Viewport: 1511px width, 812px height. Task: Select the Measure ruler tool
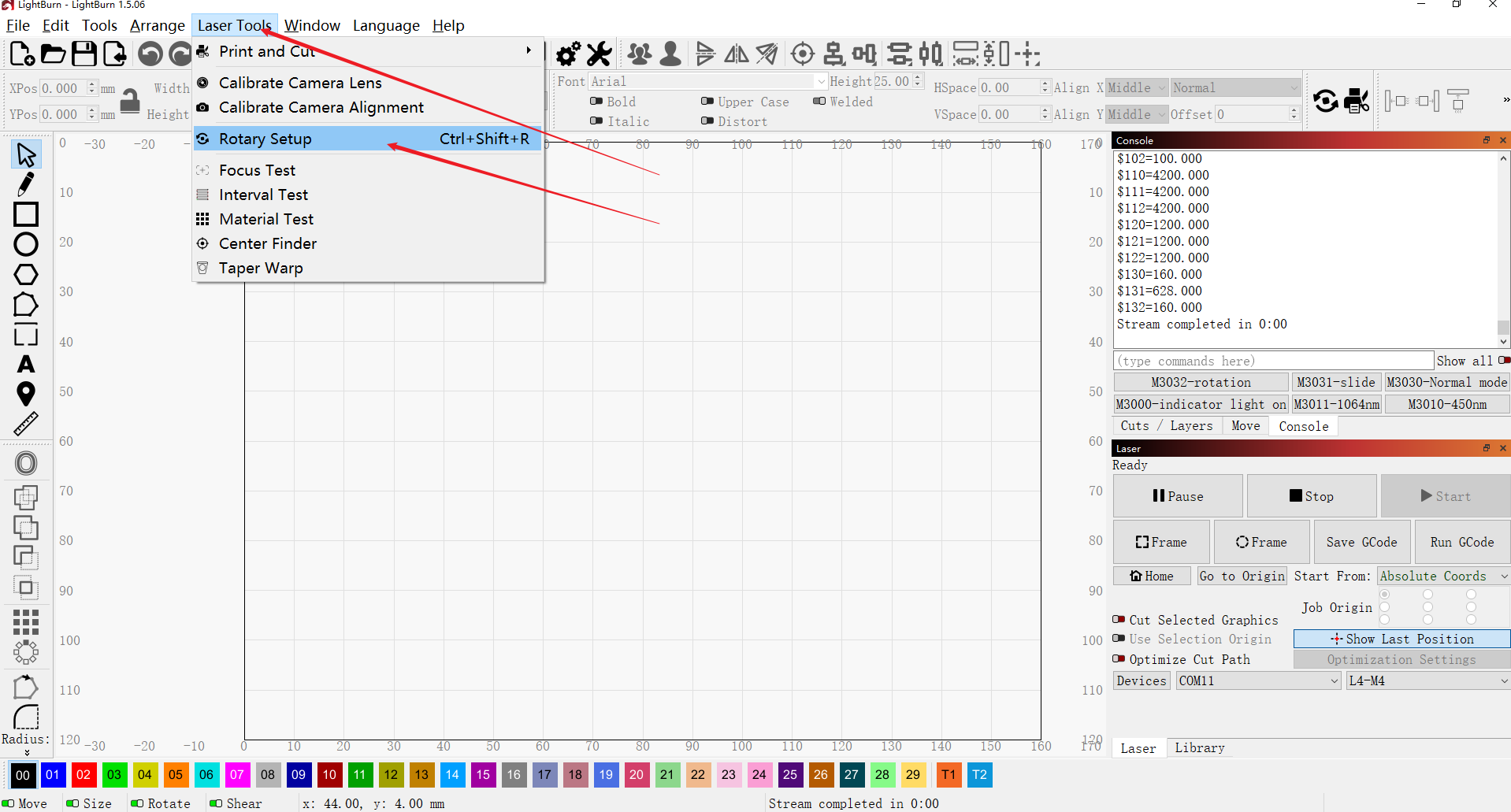[26, 424]
